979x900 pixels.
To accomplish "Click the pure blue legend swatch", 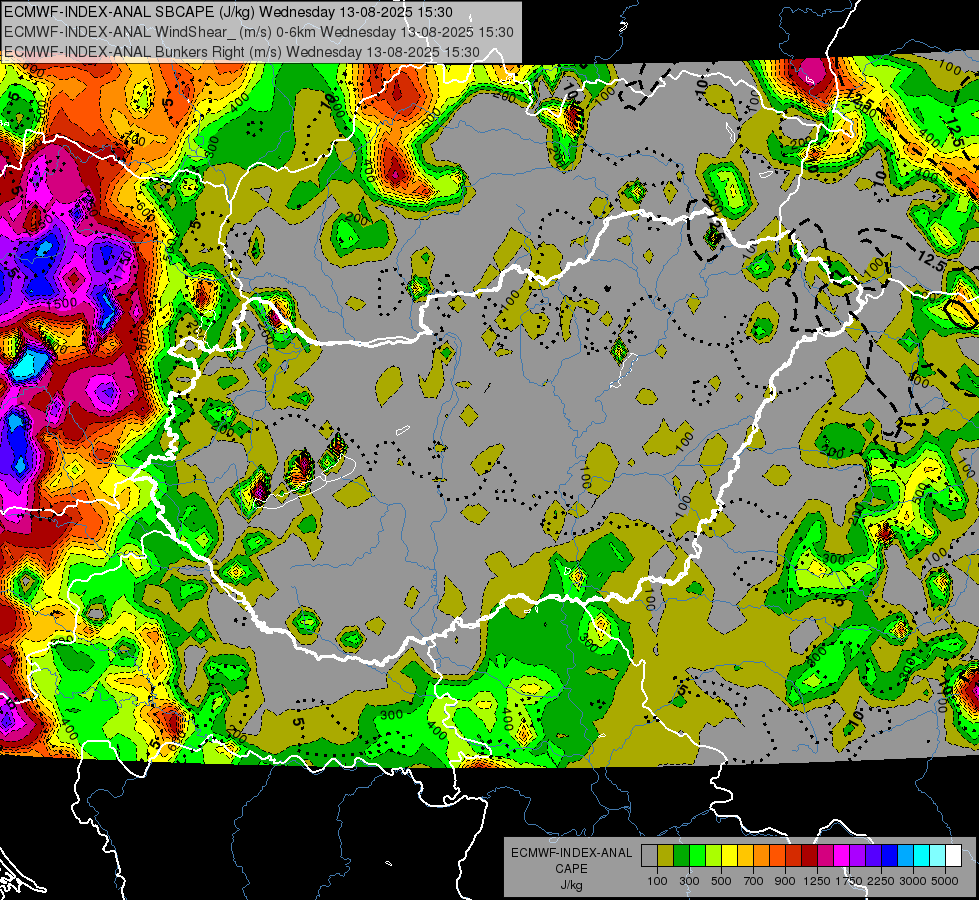I will pos(890,856).
